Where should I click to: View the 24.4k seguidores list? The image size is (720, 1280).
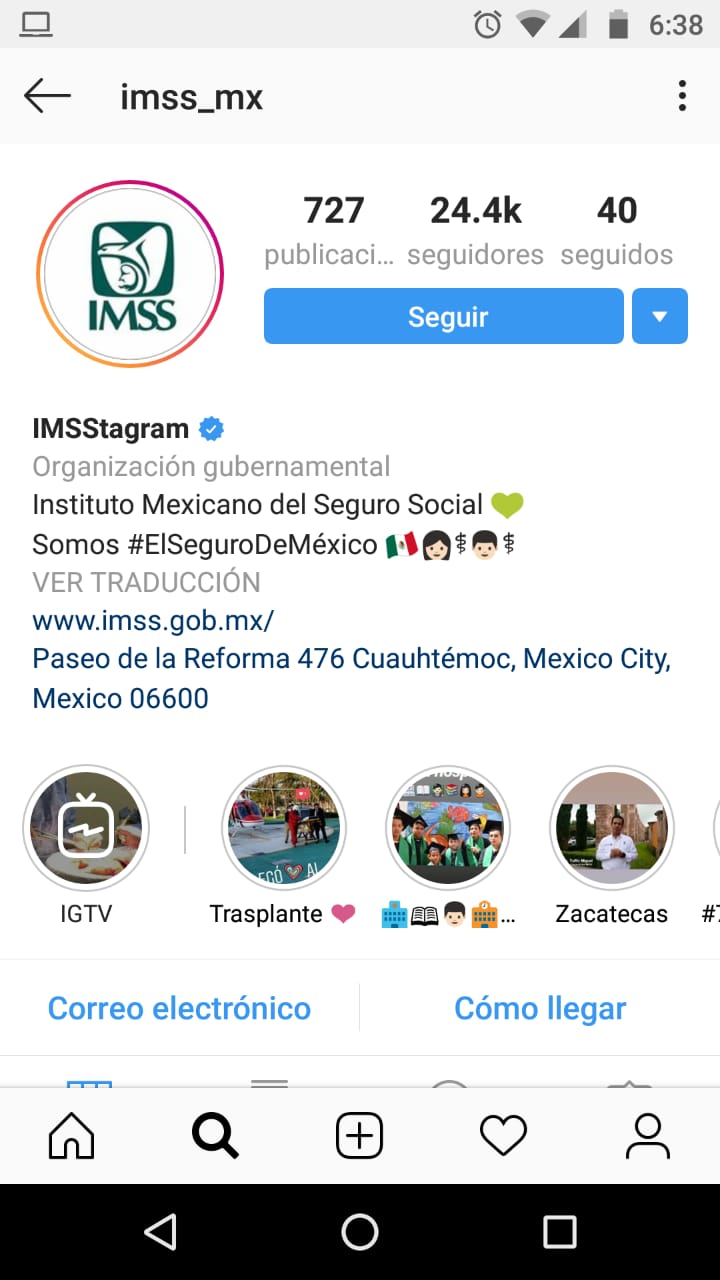coord(475,232)
